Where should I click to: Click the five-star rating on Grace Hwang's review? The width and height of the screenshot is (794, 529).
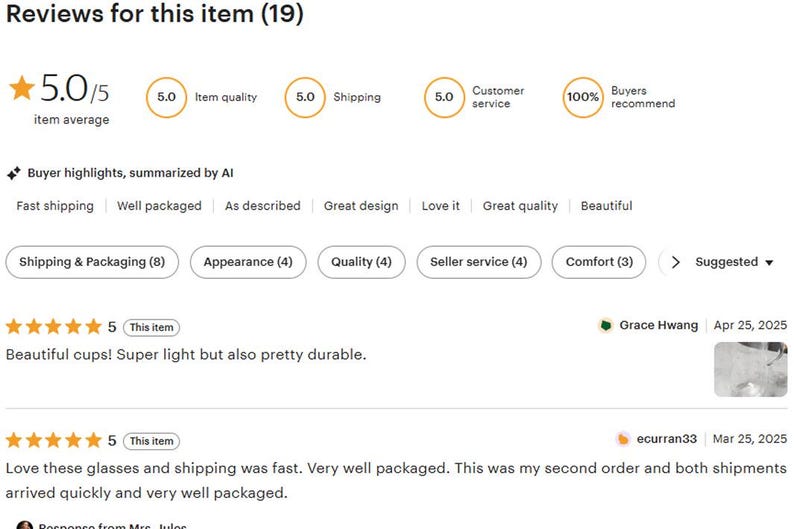(x=54, y=327)
